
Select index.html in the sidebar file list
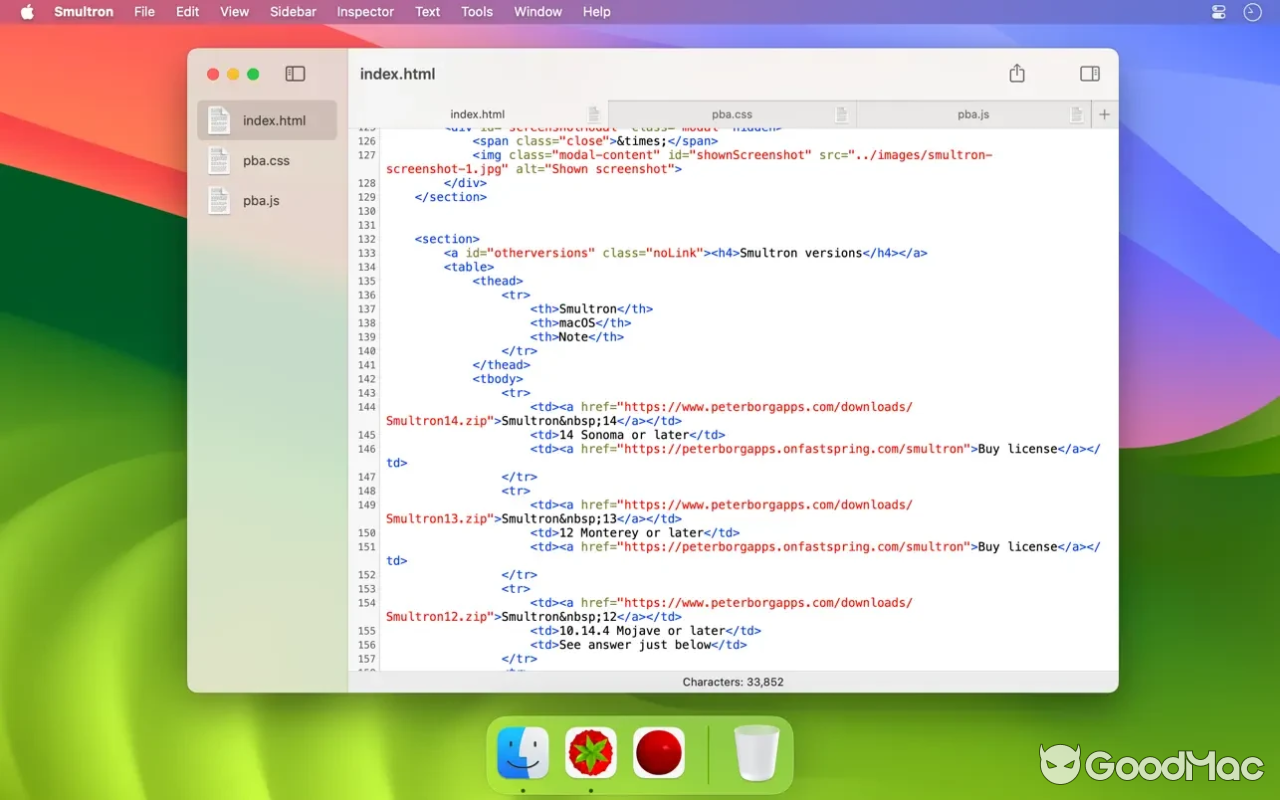[268, 120]
